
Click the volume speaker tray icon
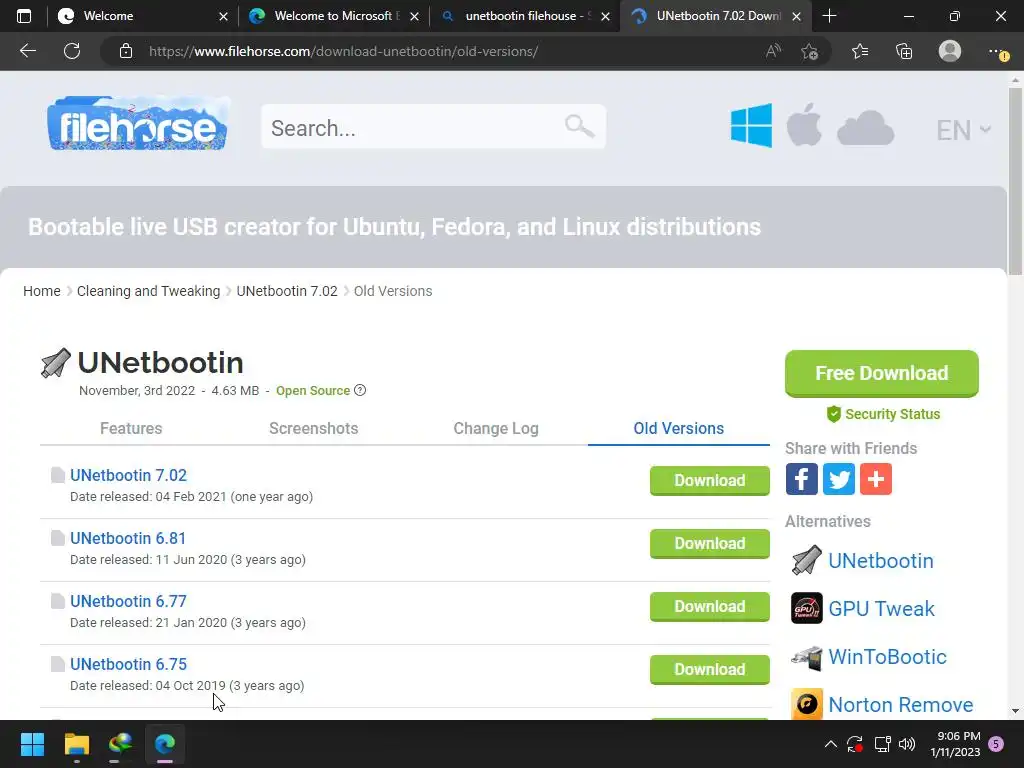[906, 744]
